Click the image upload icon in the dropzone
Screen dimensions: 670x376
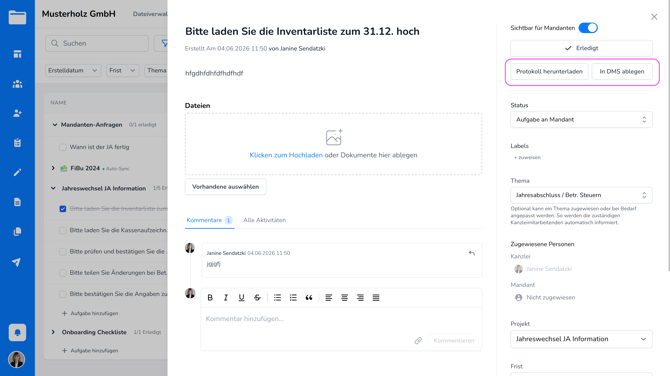334,138
